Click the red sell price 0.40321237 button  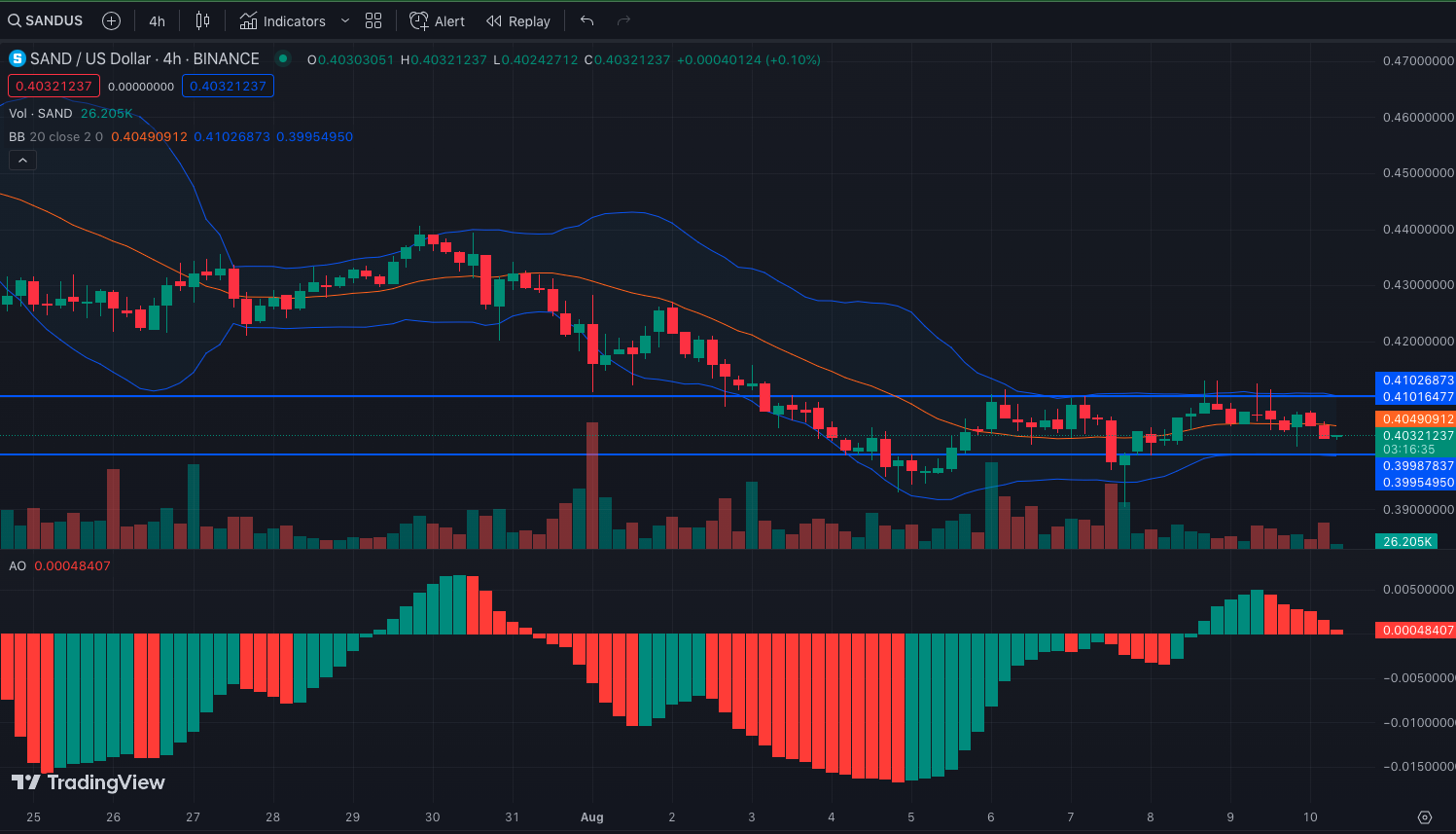[53, 86]
